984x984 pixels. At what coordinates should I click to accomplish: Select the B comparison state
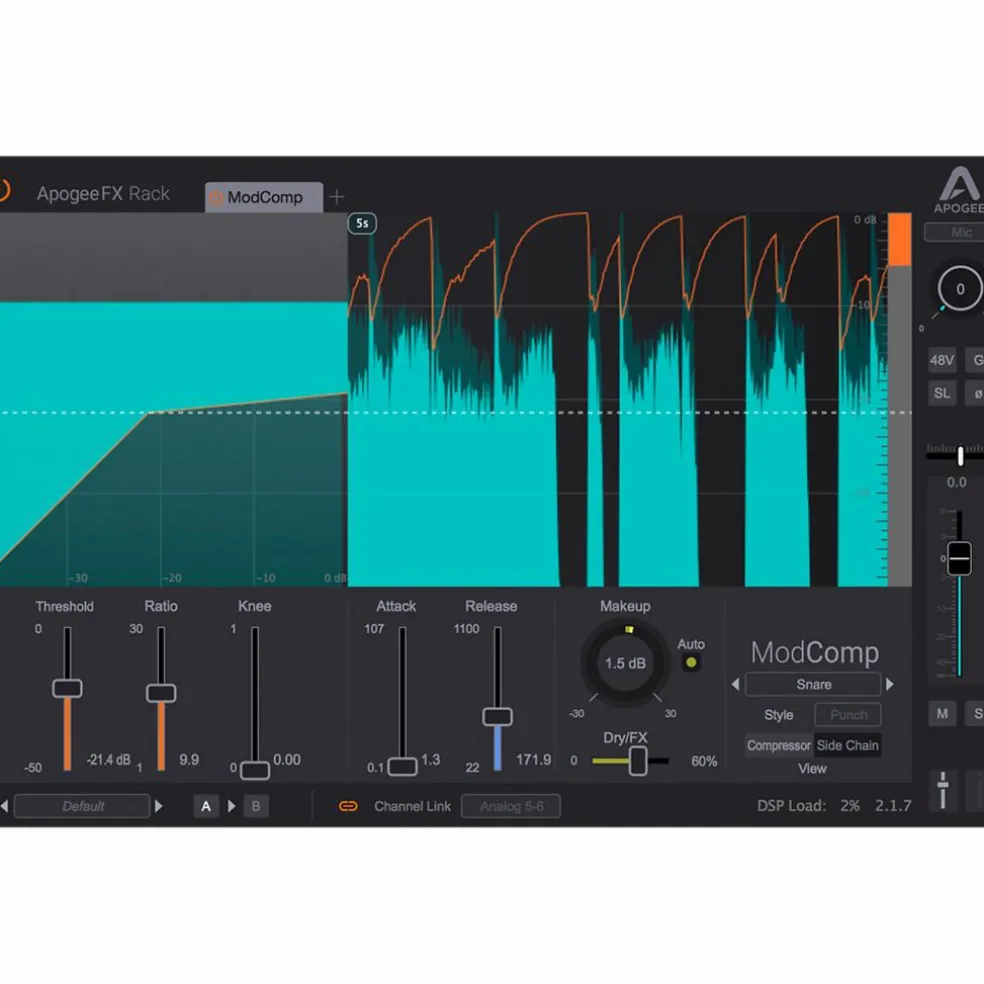pyautogui.click(x=256, y=806)
